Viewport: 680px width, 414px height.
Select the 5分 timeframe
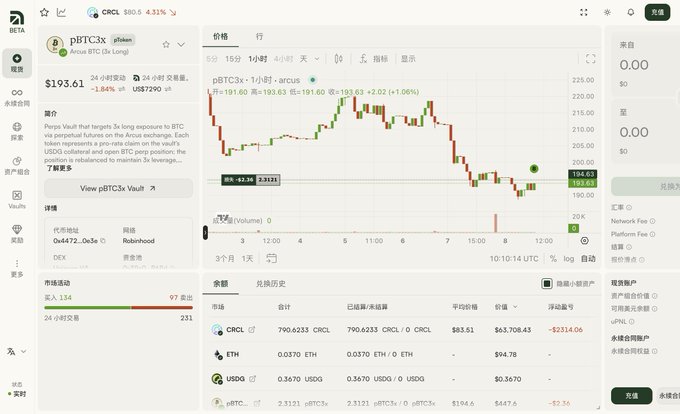coord(212,59)
